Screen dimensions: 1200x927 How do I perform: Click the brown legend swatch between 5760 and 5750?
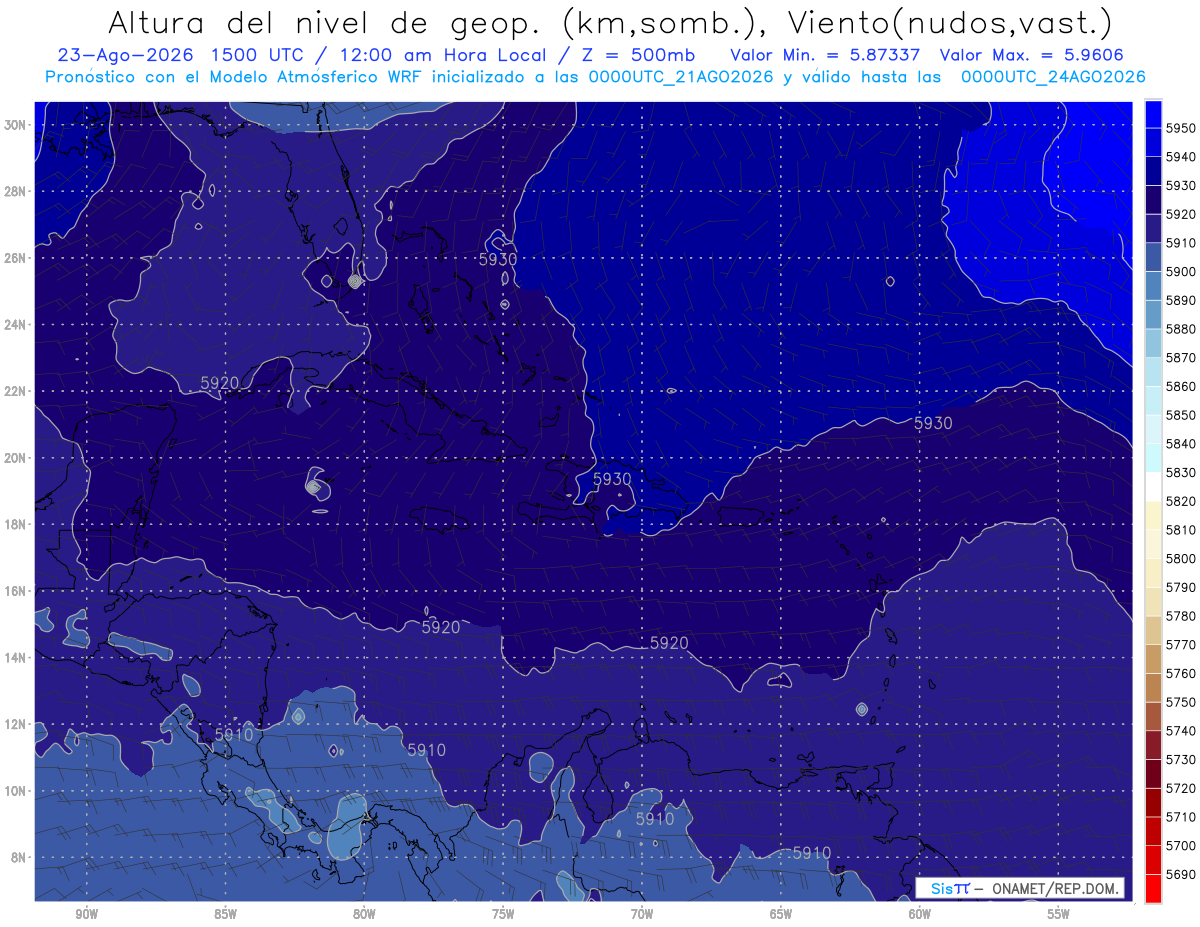(x=1153, y=688)
